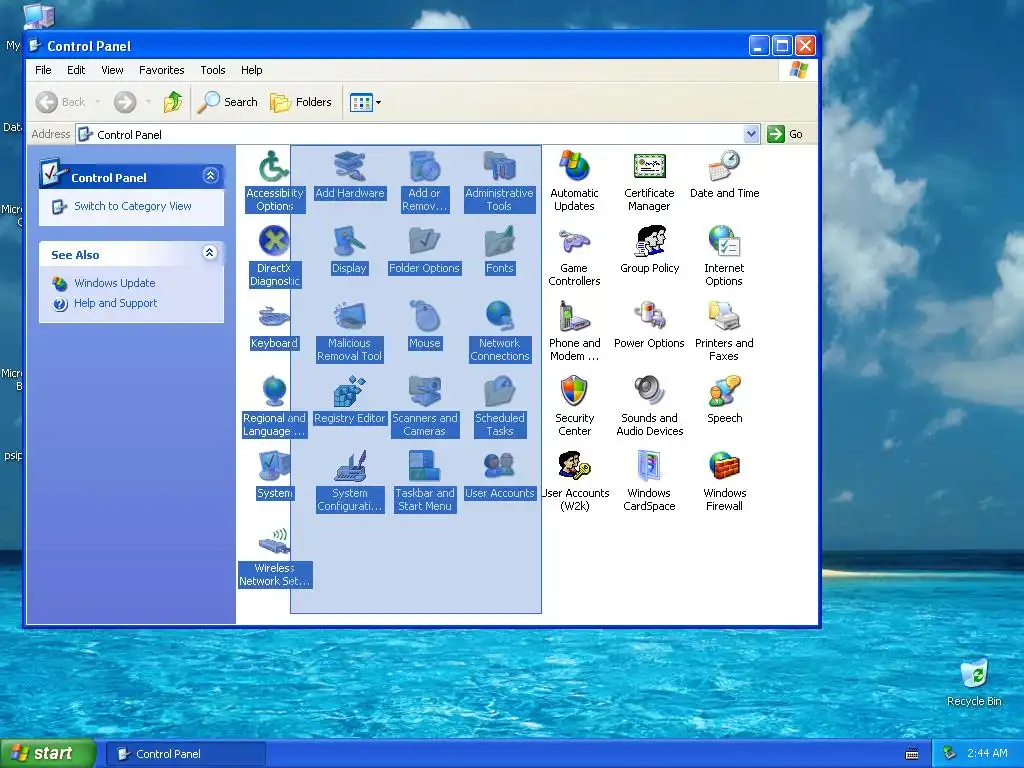The height and width of the screenshot is (768, 1024).
Task: Open the Add Hardware applet
Action: point(349,167)
